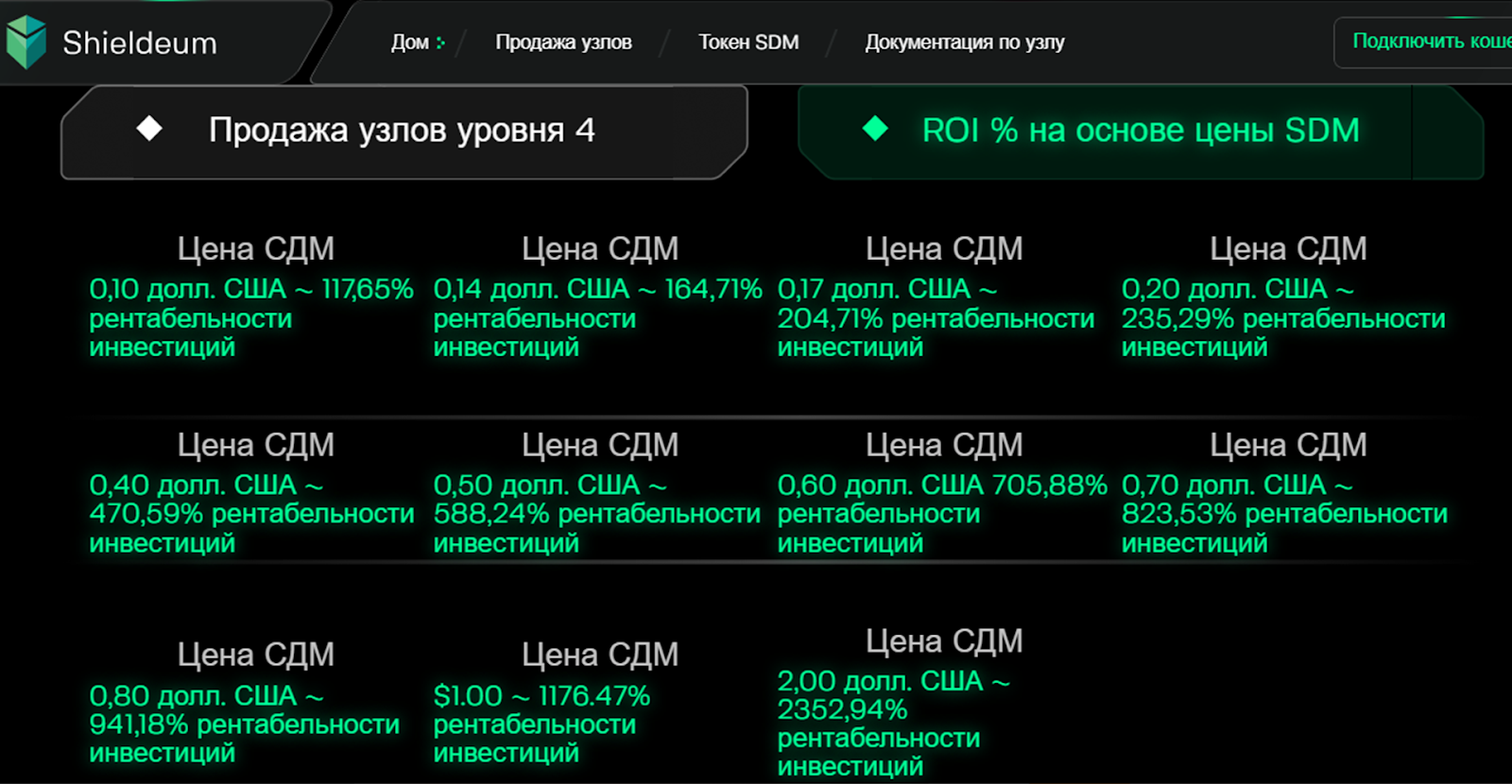
Task: Click the Shieldeum brand name
Action: coord(140,43)
